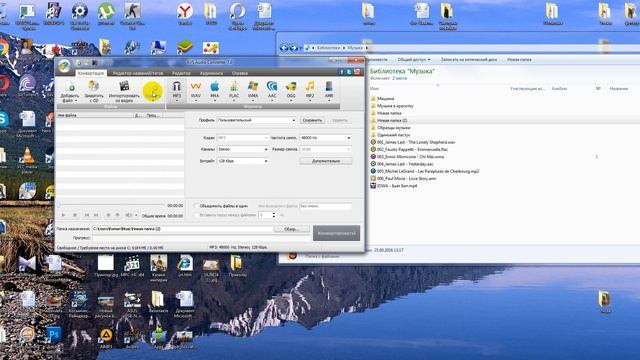This screenshot has width=640, height=360.
Task: Open the converter's Facebook link icon
Action: [x=342, y=72]
